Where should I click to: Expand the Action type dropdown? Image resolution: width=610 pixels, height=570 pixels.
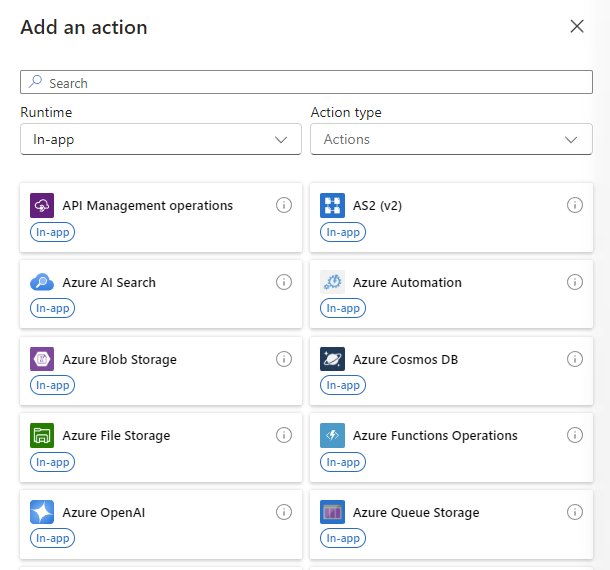pyautogui.click(x=451, y=140)
